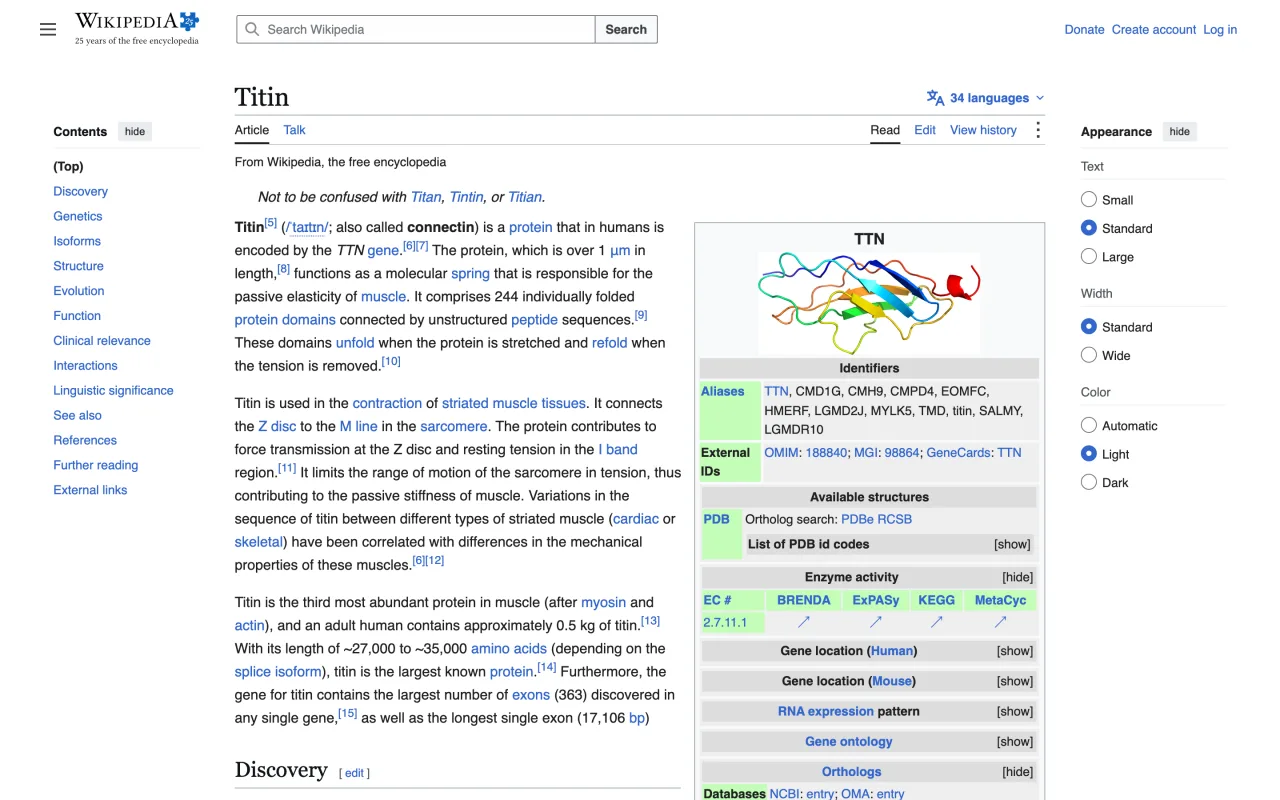The height and width of the screenshot is (800, 1280).
Task: Click the Log in link
Action: coord(1220,29)
